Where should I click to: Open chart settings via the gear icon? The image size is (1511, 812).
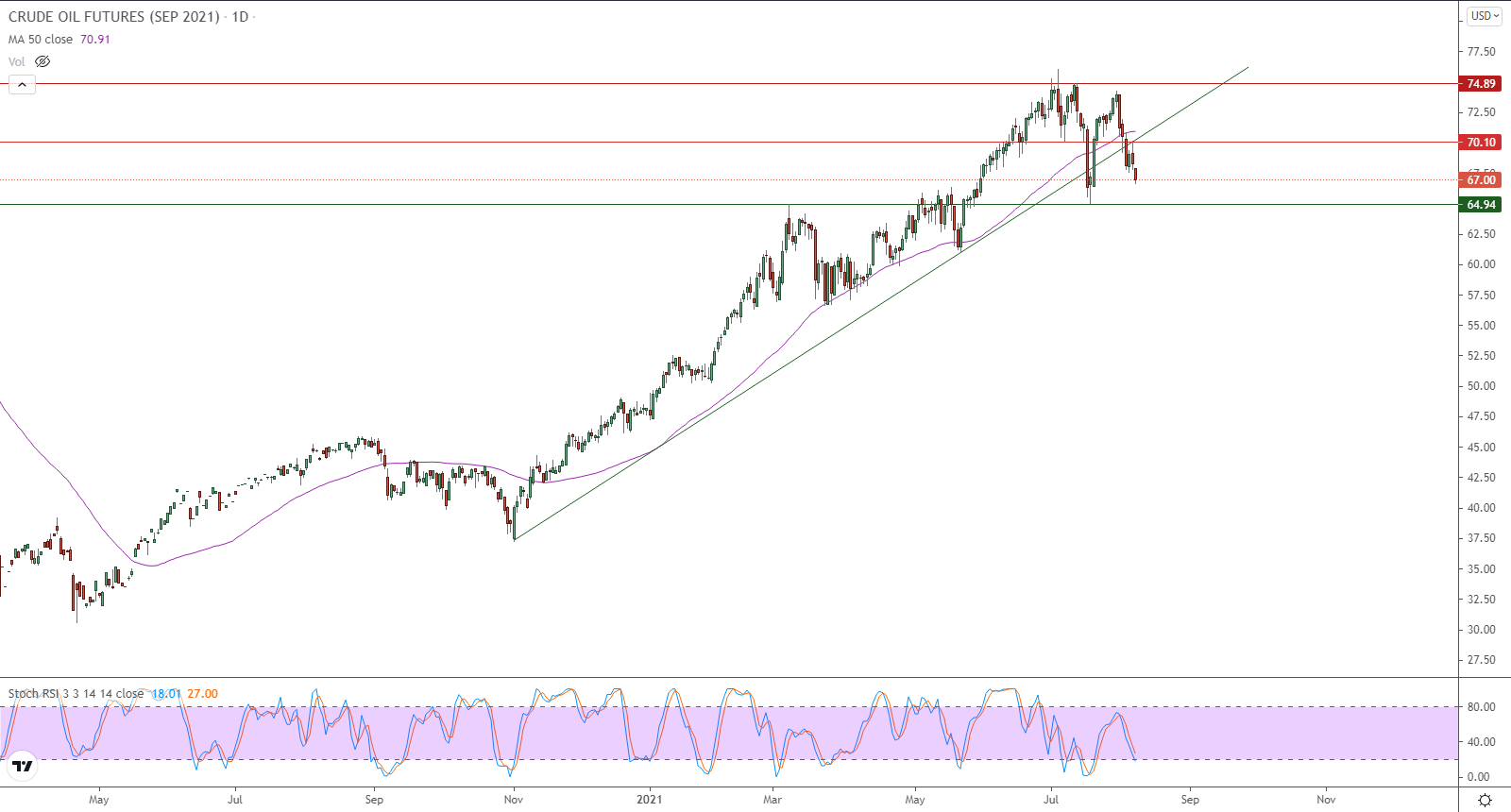point(1485,800)
